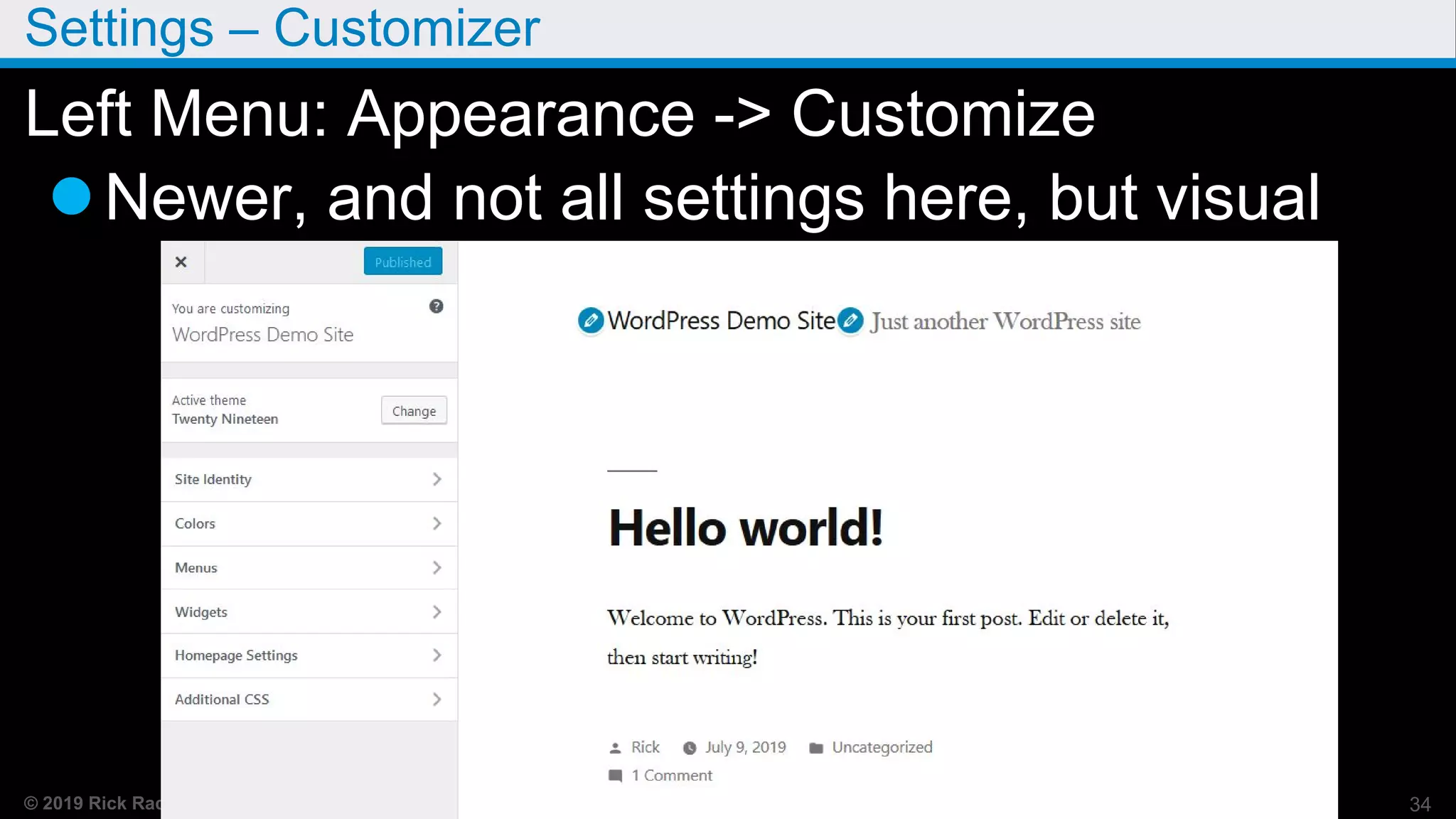Open the Menus section

[x=309, y=568]
